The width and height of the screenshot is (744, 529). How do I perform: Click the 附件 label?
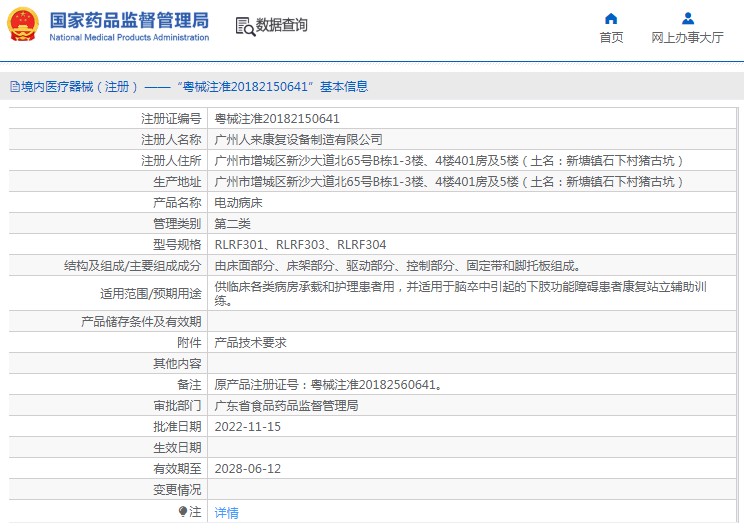click(189, 343)
